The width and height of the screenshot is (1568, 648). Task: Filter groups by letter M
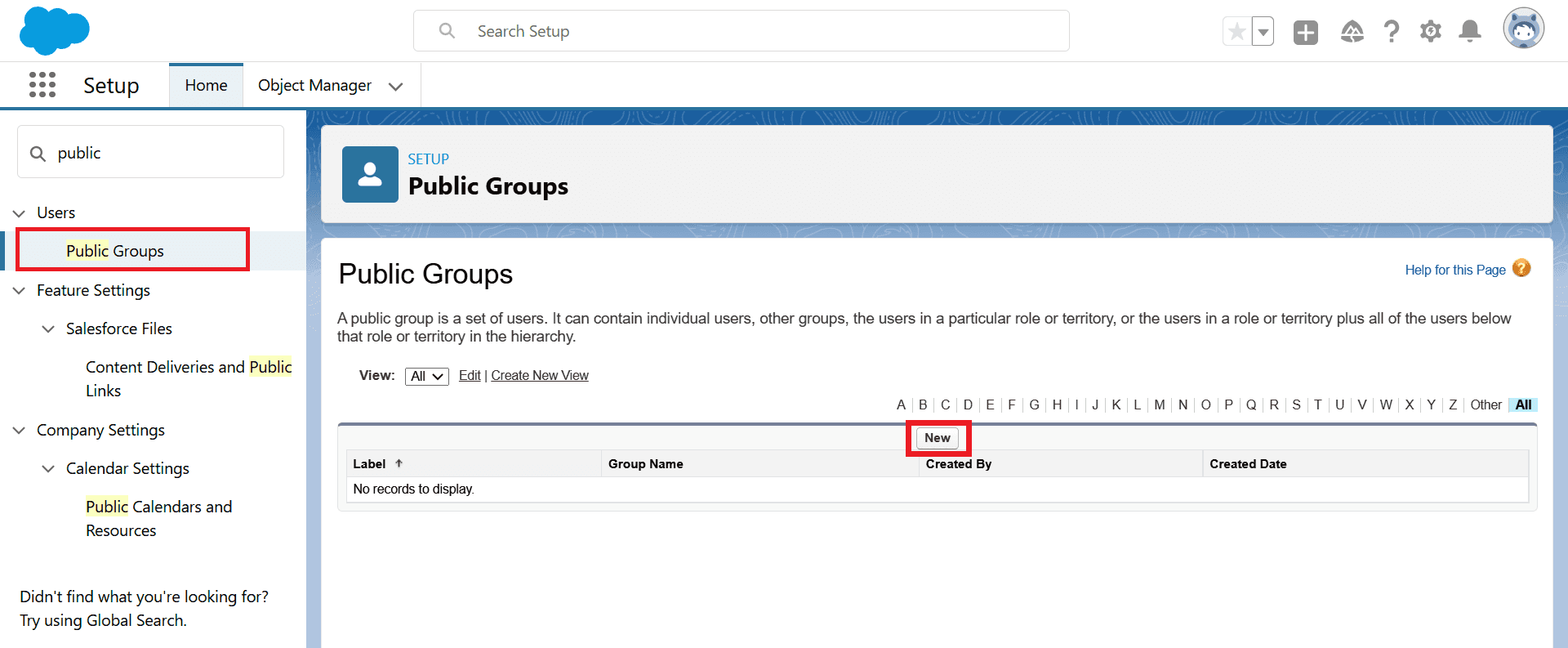1160,405
